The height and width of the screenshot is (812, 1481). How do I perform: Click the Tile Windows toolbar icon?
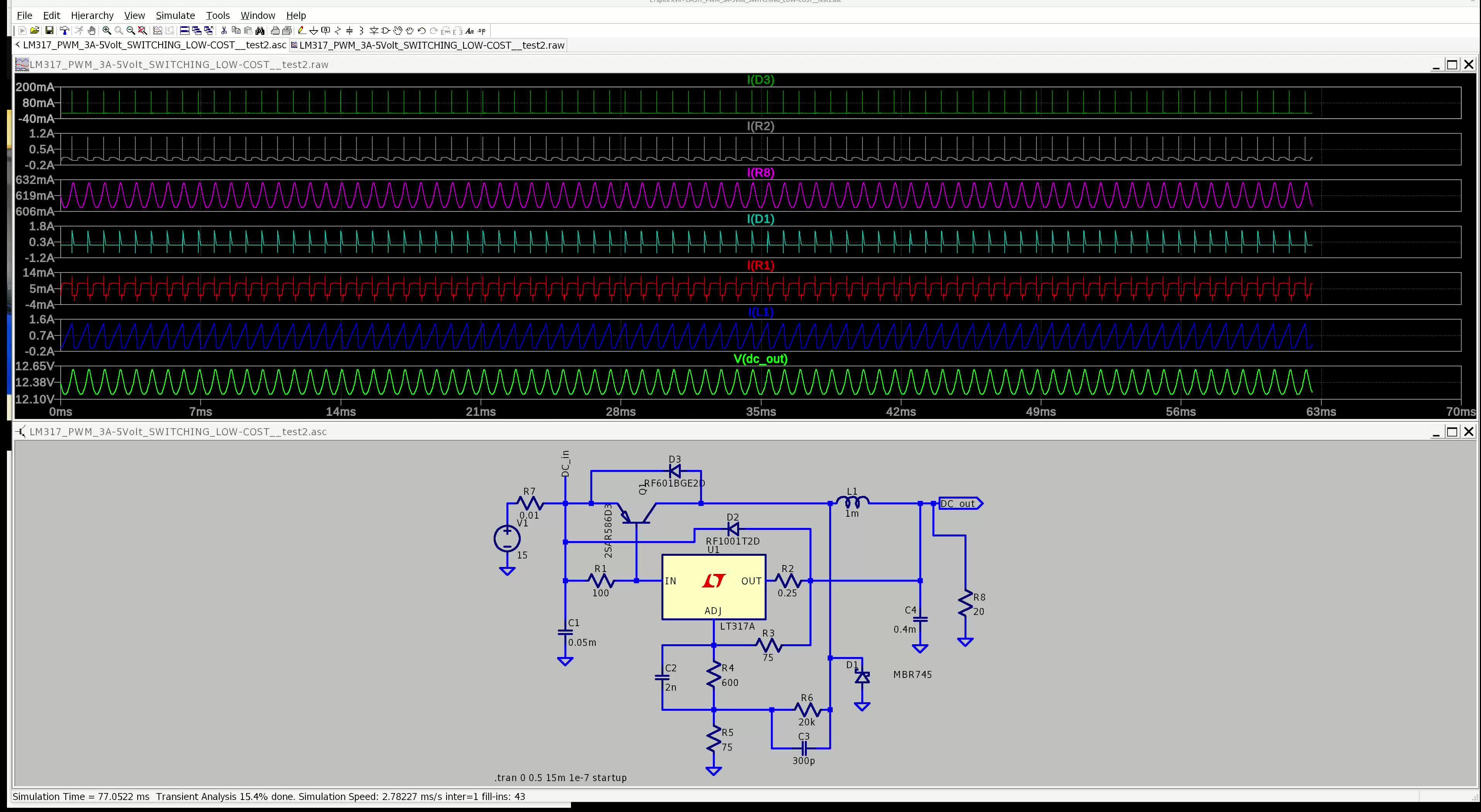pos(185,31)
